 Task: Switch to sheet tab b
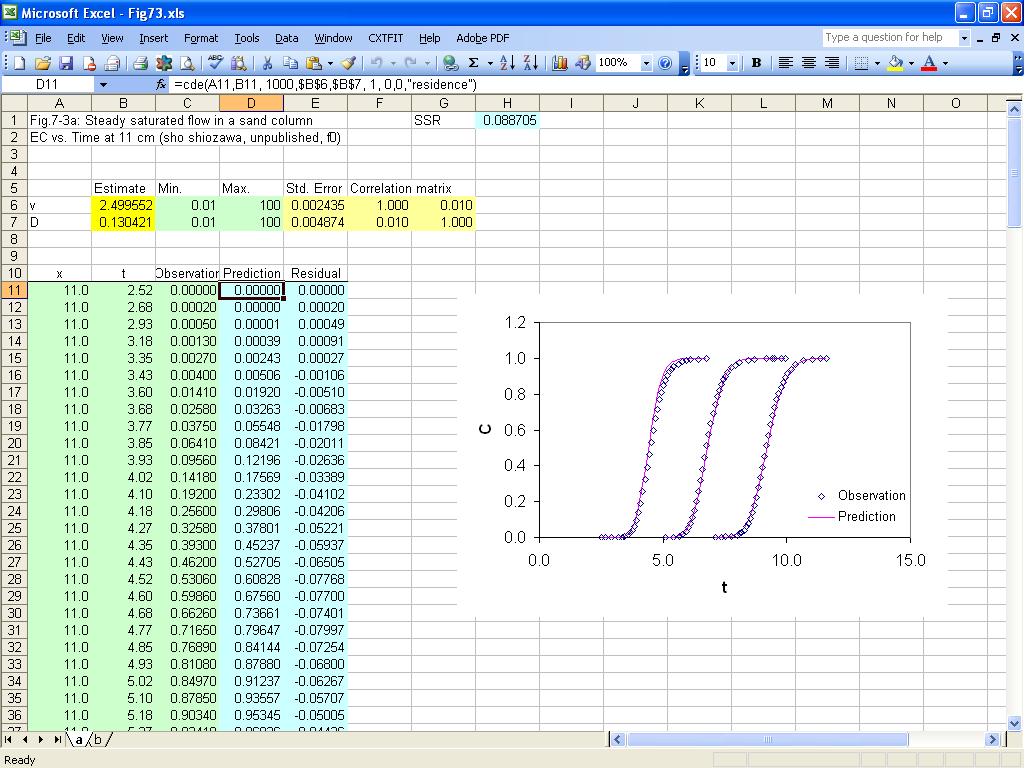pyautogui.click(x=98, y=740)
